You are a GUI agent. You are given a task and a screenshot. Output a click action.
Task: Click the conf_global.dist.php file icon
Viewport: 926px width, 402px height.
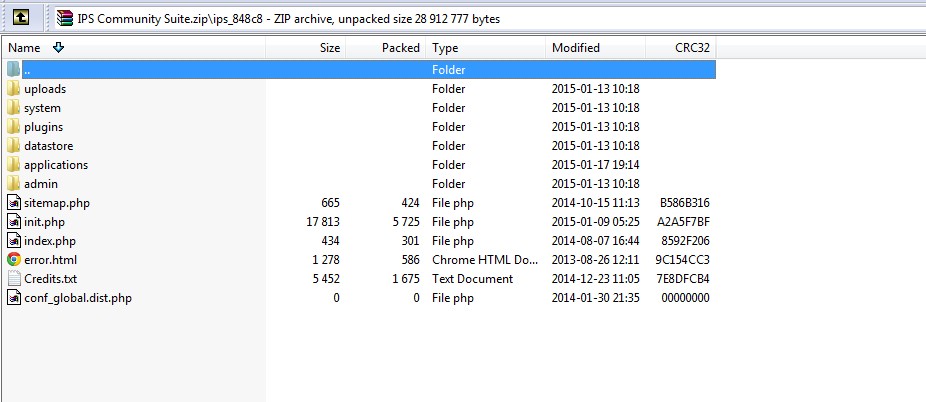click(x=14, y=298)
